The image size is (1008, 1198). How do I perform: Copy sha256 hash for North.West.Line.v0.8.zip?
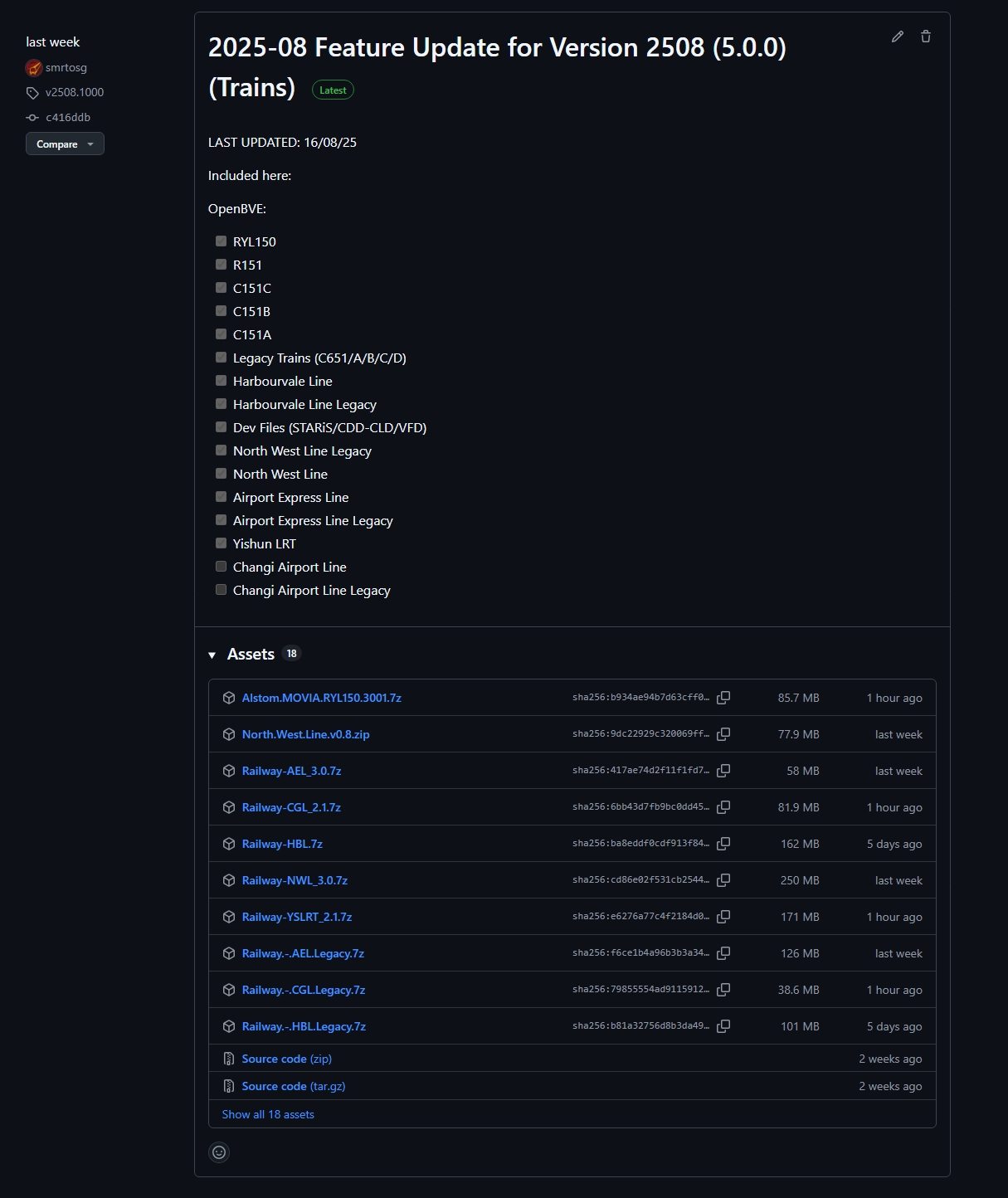point(723,734)
